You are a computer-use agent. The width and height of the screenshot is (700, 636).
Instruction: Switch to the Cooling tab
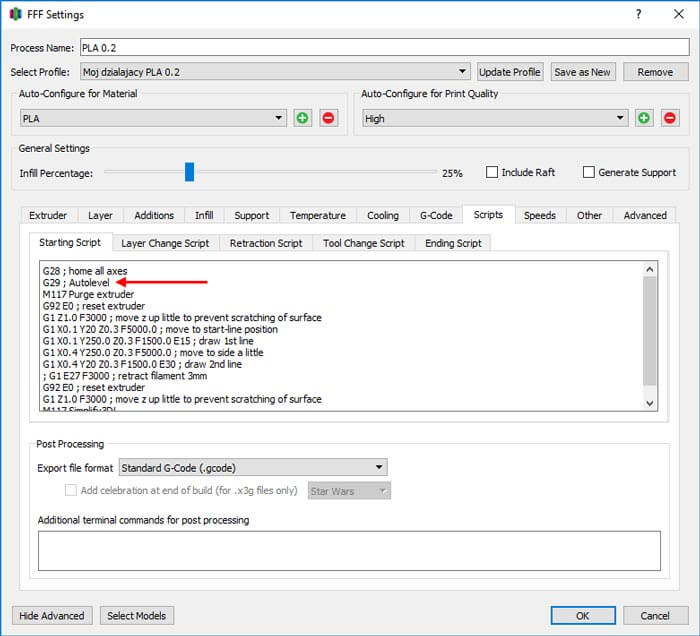point(383,216)
